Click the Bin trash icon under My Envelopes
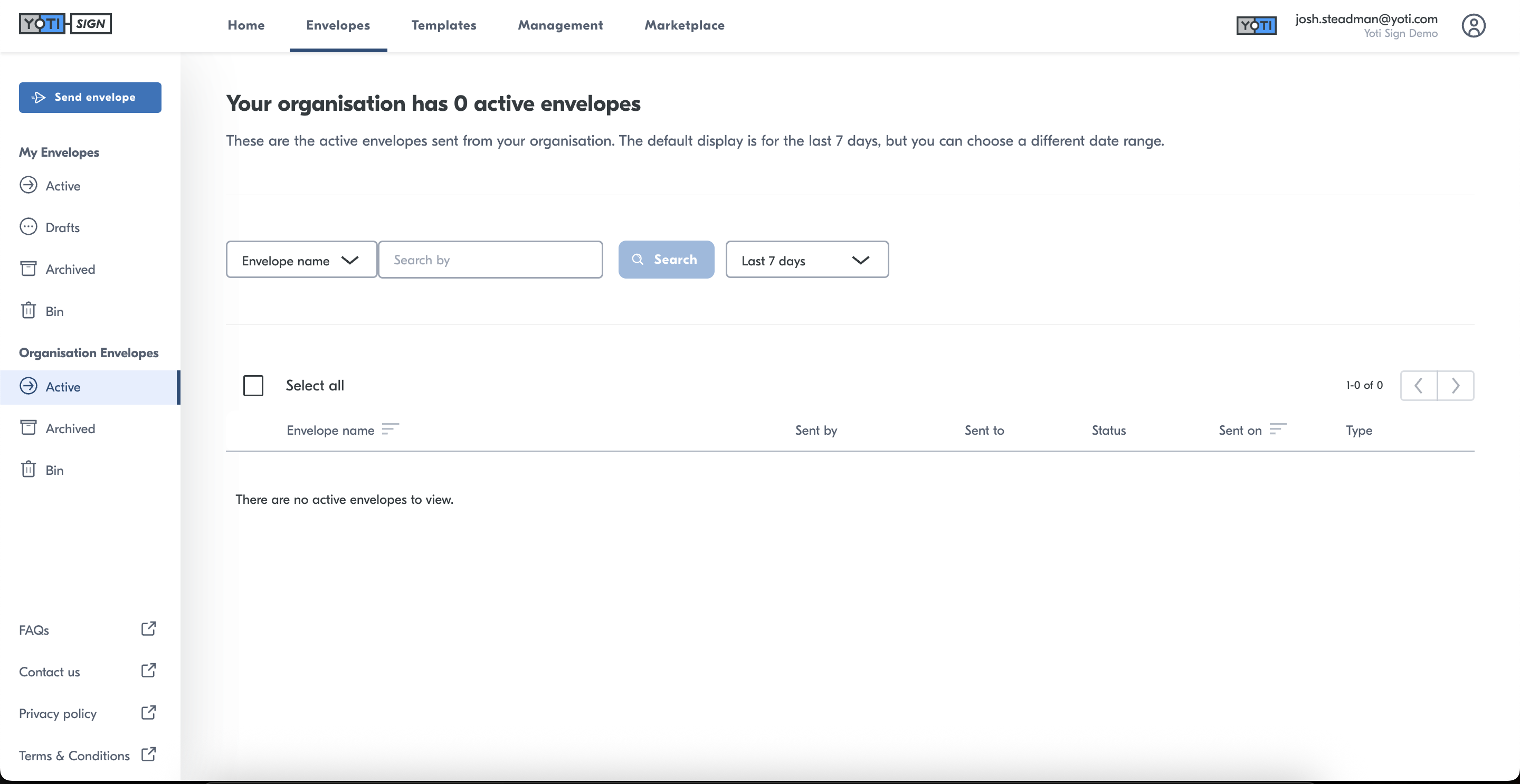 coord(28,310)
